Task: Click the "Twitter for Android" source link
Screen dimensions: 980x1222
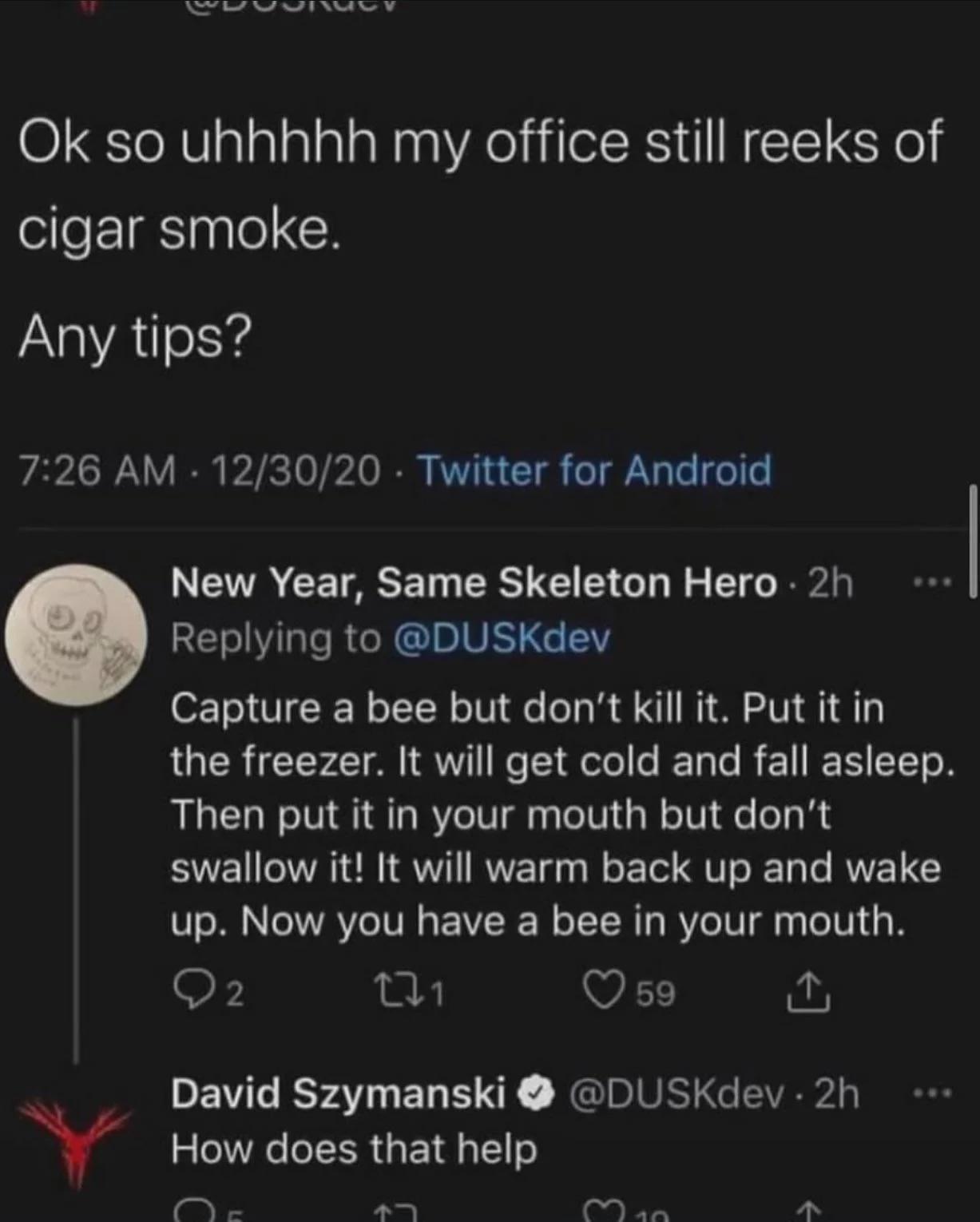Action: (594, 470)
